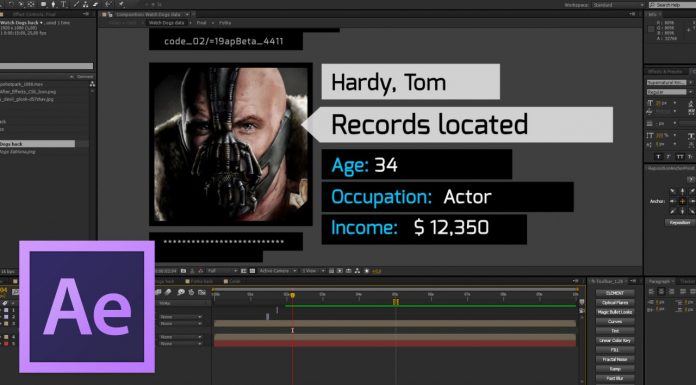696x385 pixels.
Task: Click the Fast Previews icon
Action: tap(340, 271)
